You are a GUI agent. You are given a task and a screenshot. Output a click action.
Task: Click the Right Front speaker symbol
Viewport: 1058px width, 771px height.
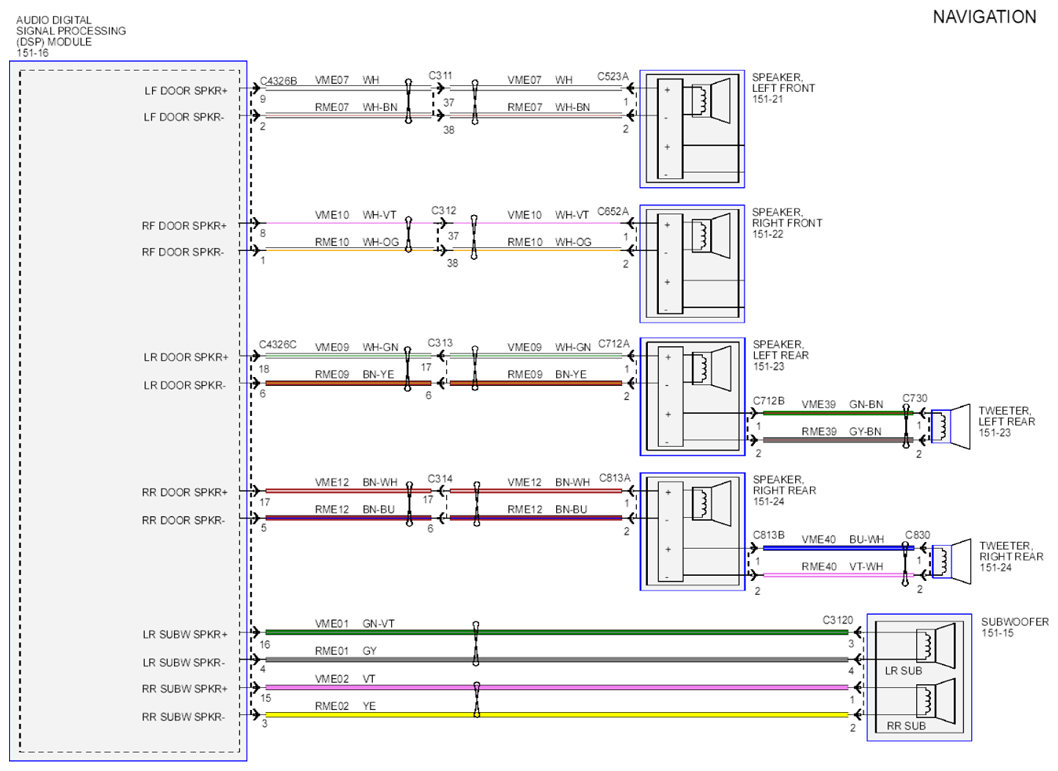(711, 237)
